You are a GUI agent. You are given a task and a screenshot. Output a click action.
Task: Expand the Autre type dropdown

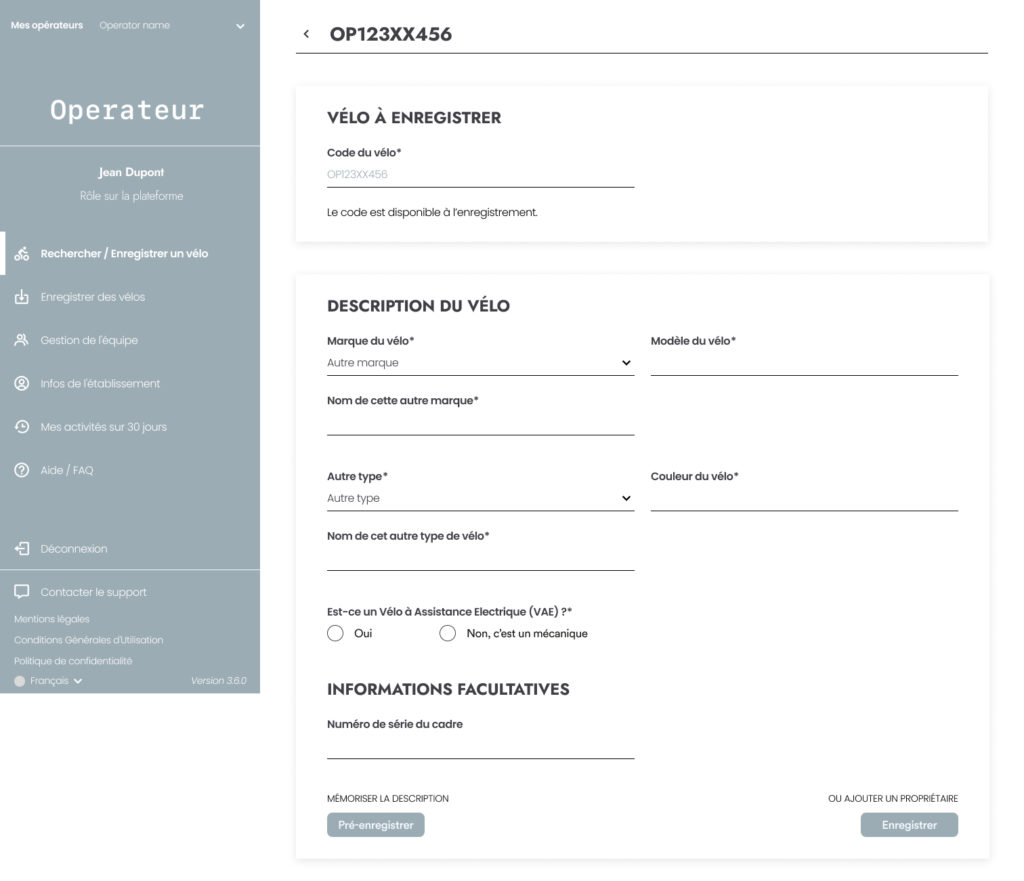pyautogui.click(x=480, y=498)
